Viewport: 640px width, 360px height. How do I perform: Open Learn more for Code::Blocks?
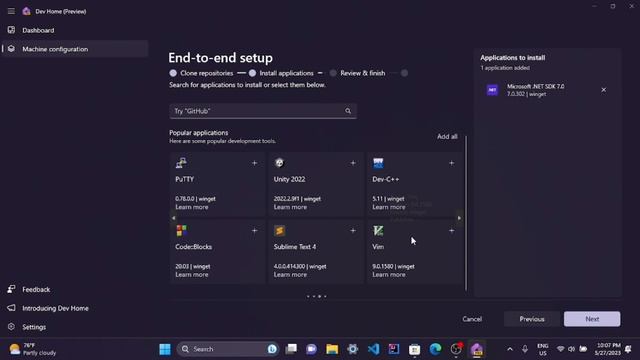[191, 275]
